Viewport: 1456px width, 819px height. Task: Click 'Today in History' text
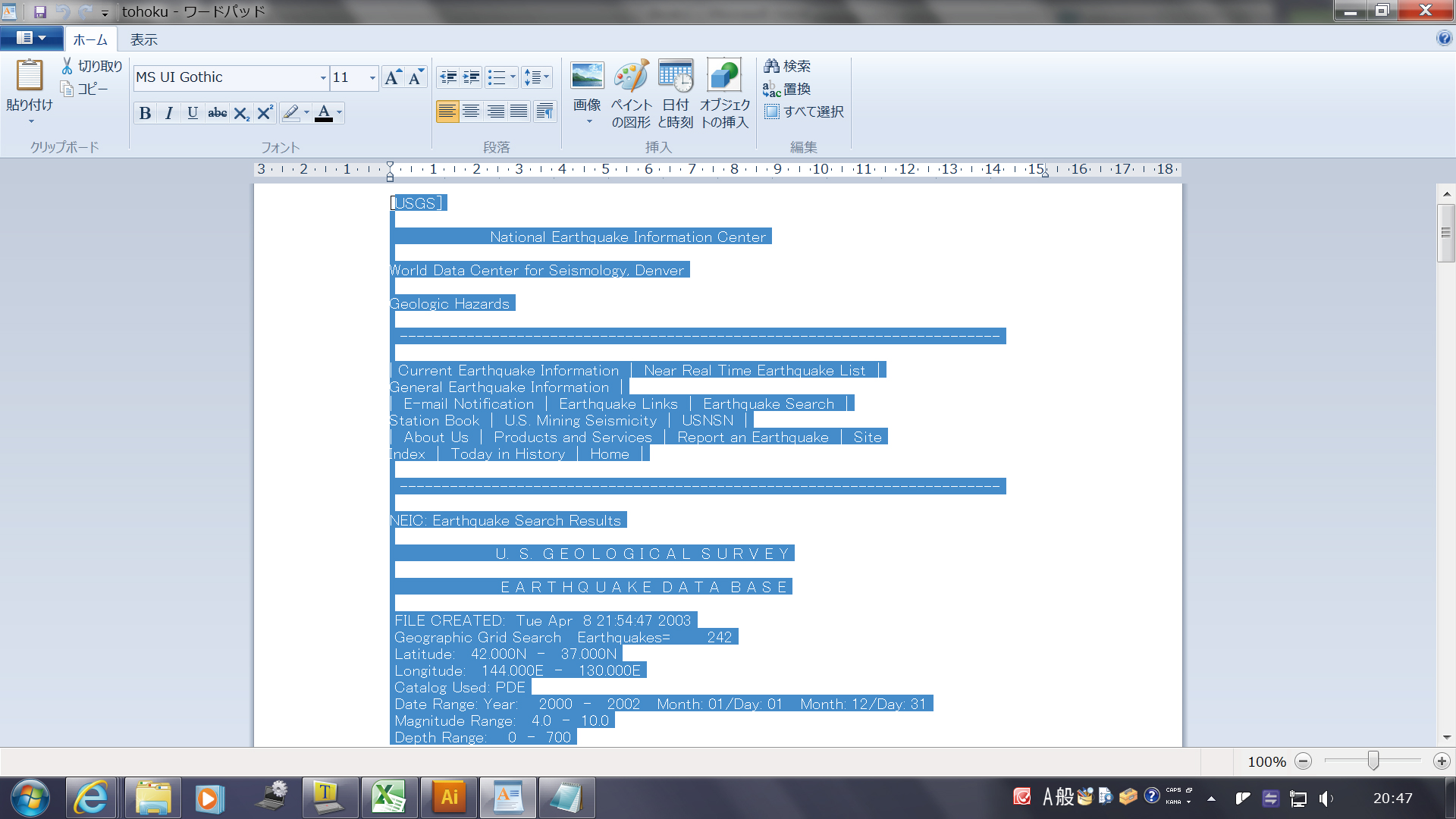click(x=507, y=454)
